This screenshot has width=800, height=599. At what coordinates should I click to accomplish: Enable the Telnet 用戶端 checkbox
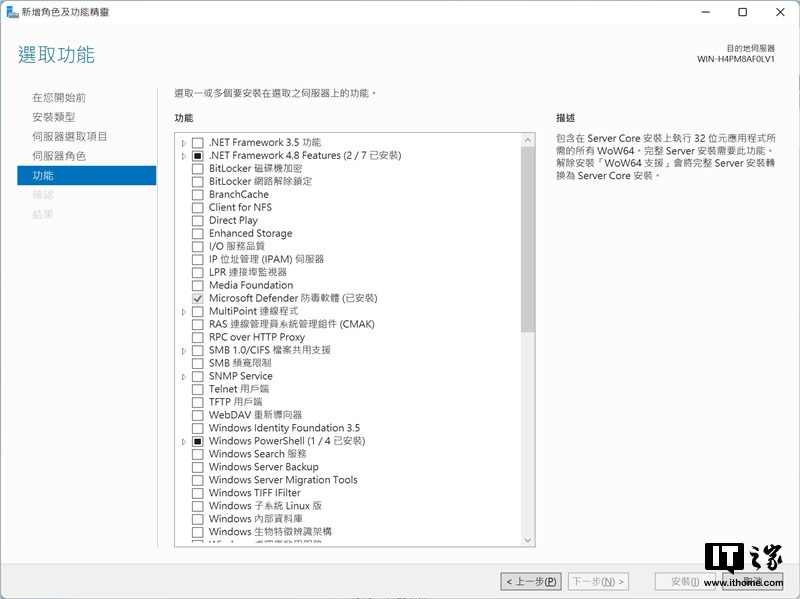[x=197, y=389]
